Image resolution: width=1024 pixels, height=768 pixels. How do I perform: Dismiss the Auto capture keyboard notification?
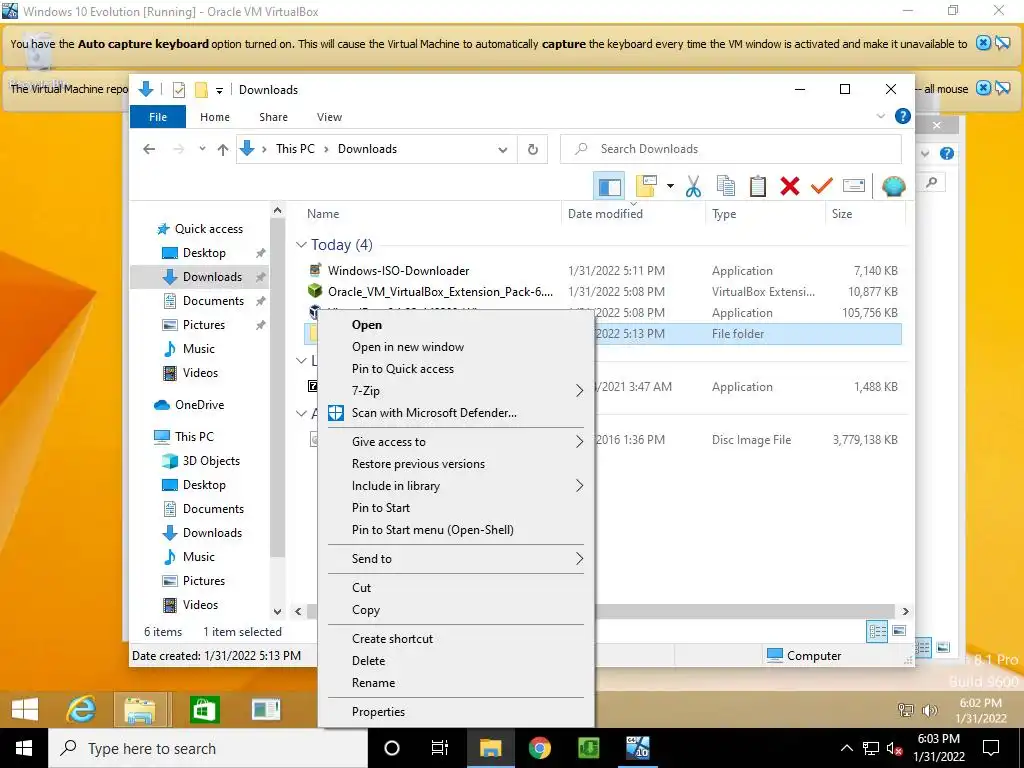point(983,43)
